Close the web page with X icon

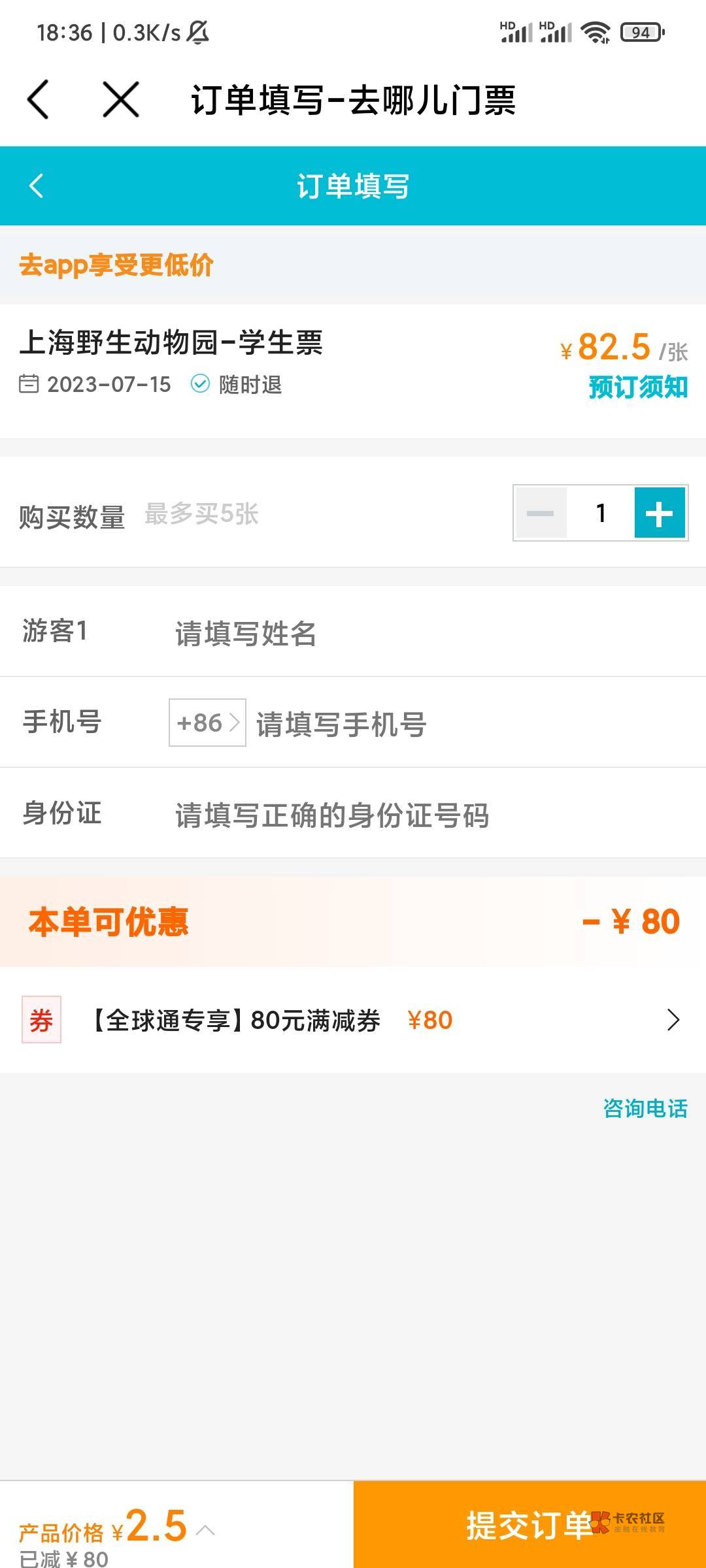click(121, 100)
